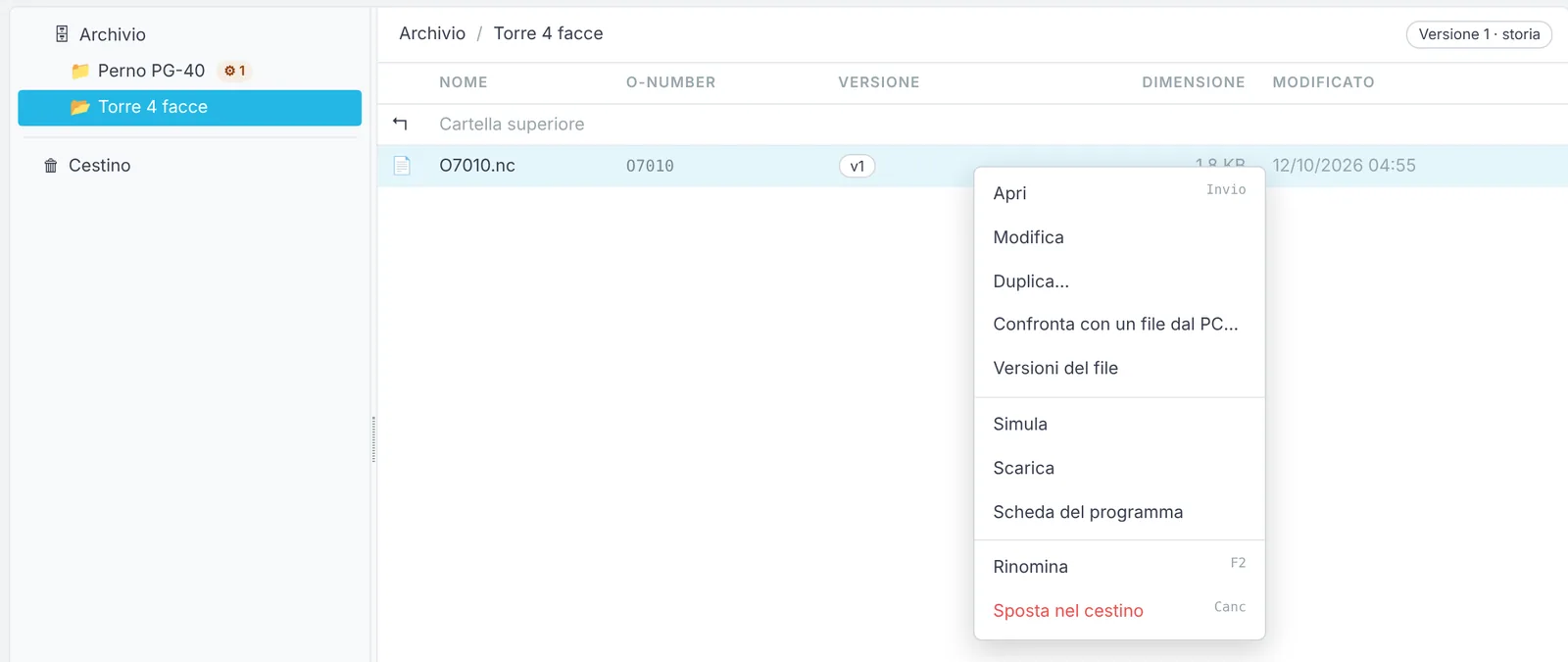Click the Archivio cabinet icon in sidebar
The width and height of the screenshot is (1568, 662).
pyautogui.click(x=62, y=34)
